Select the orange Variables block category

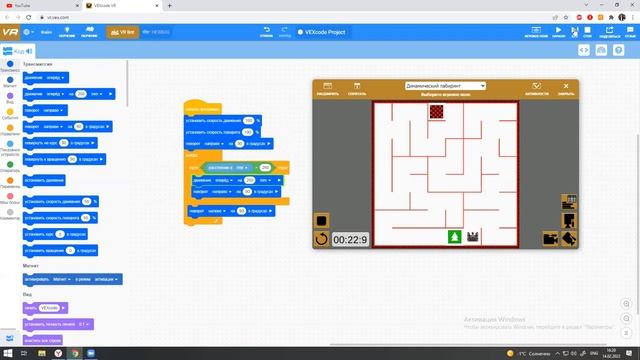(x=10, y=182)
